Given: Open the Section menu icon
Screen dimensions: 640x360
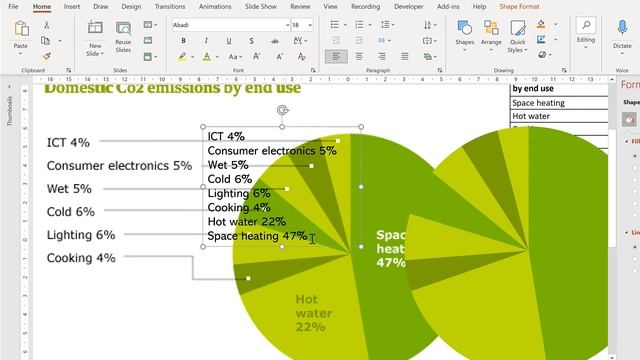Looking at the screenshot, I should pyautogui.click(x=148, y=56).
